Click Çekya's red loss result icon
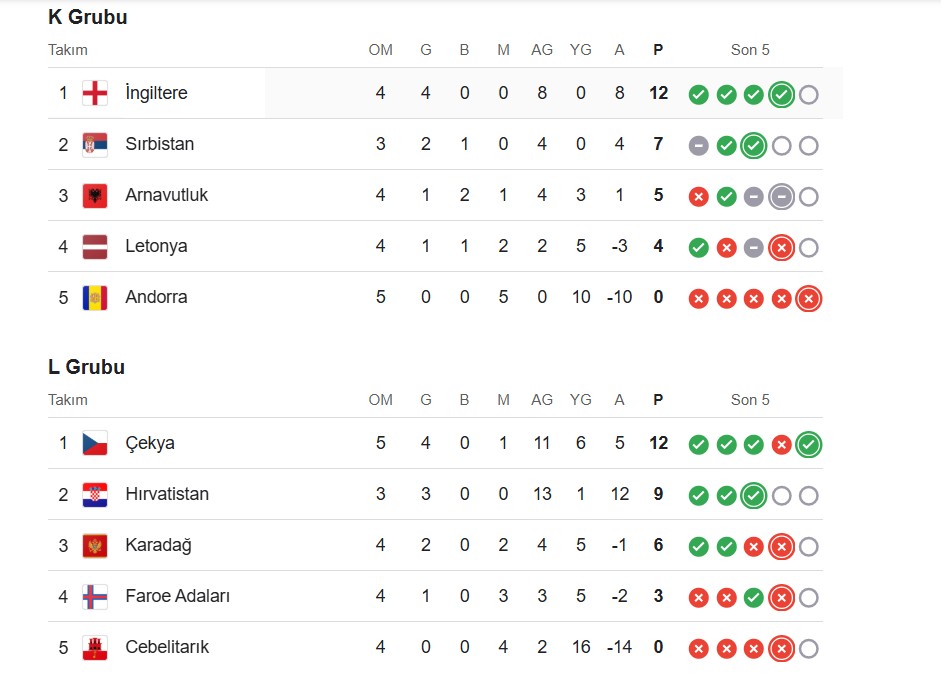This screenshot has width=941, height=676. click(x=781, y=444)
